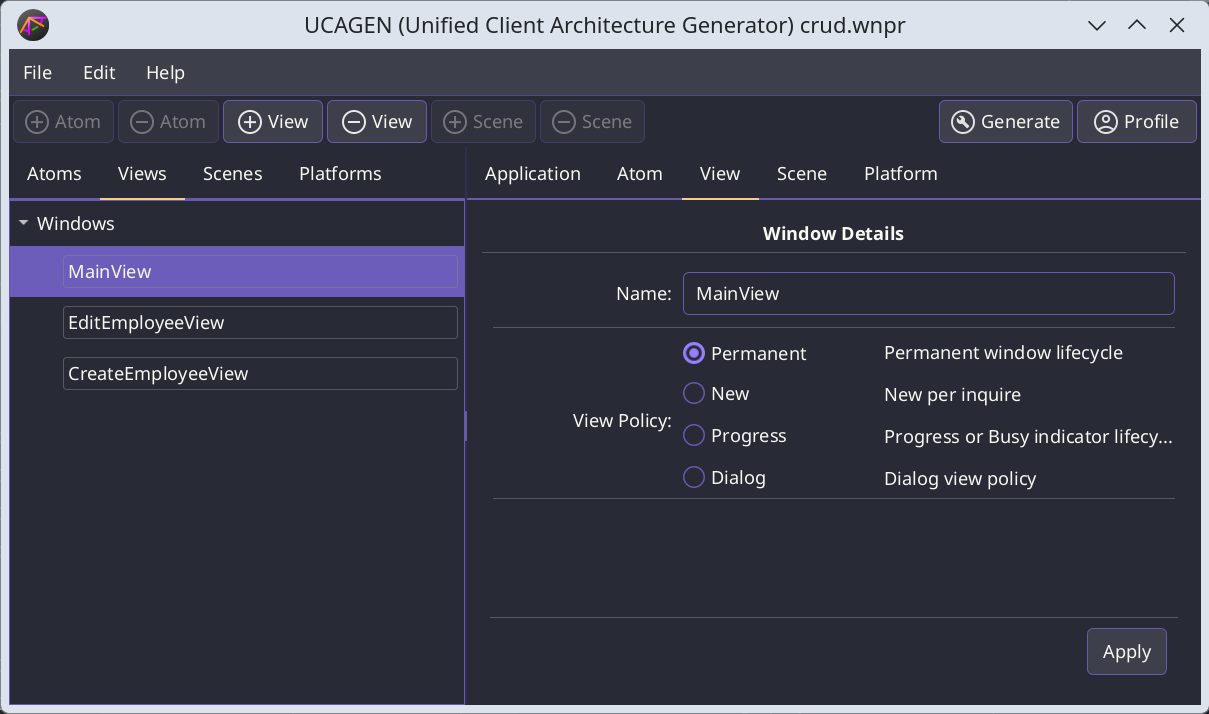The height and width of the screenshot is (714, 1209).
Task: Click the UCAGEN app logo icon
Action: pos(32,25)
